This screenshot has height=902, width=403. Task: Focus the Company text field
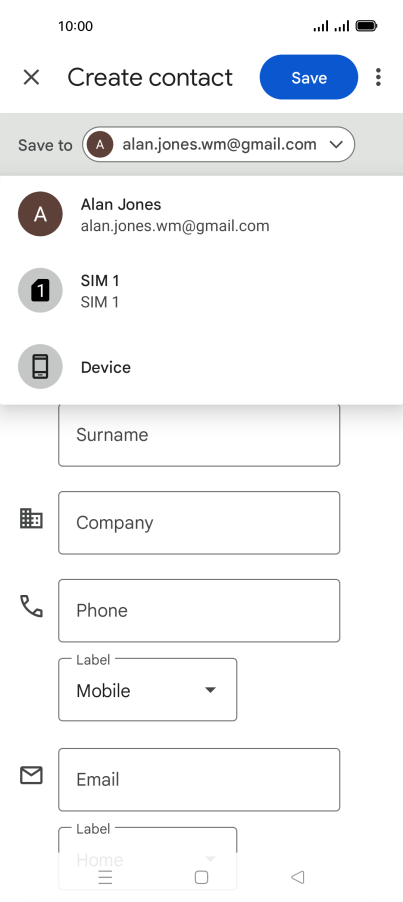pos(199,523)
